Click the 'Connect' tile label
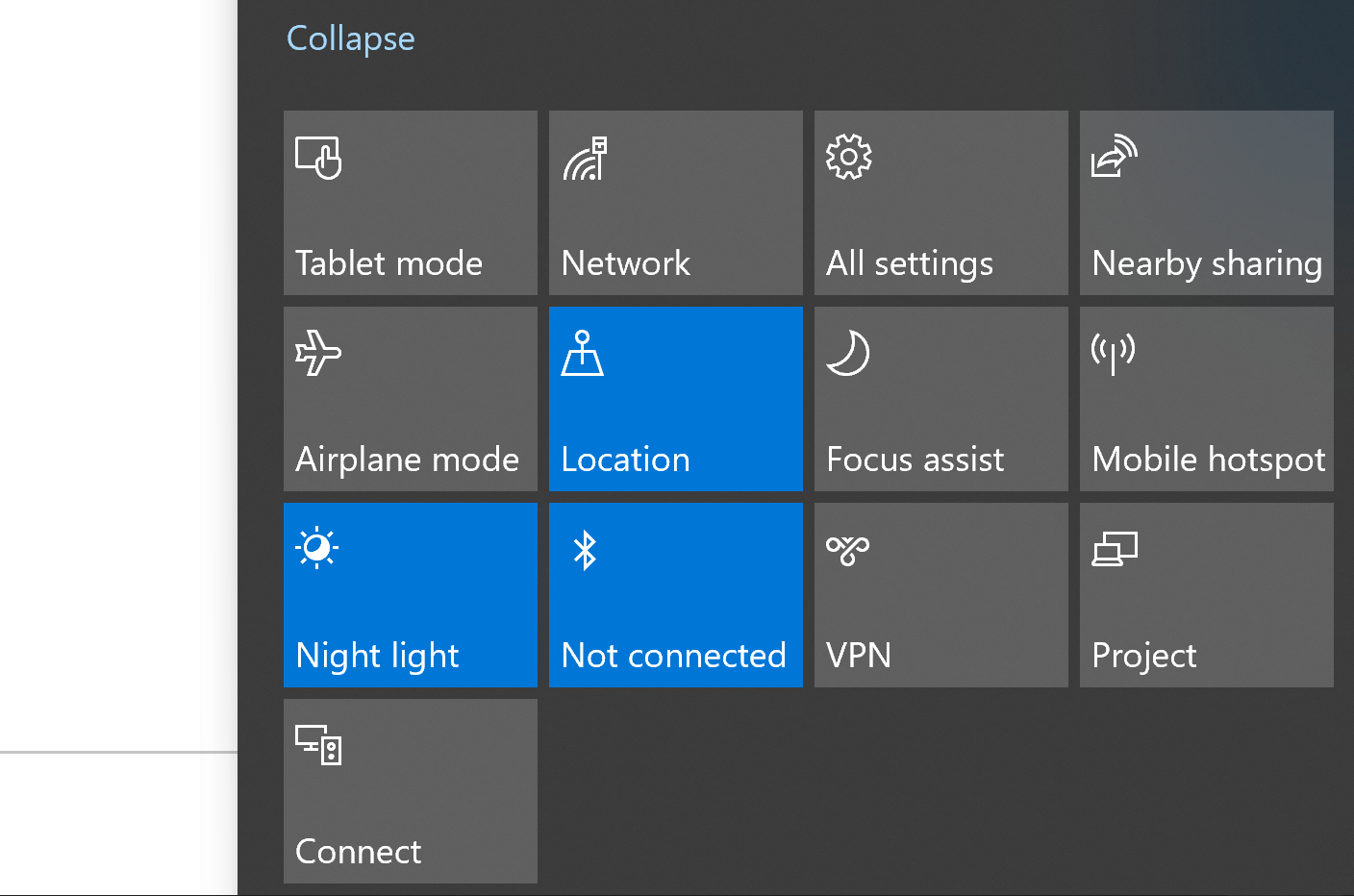This screenshot has height=896, width=1354. click(358, 852)
